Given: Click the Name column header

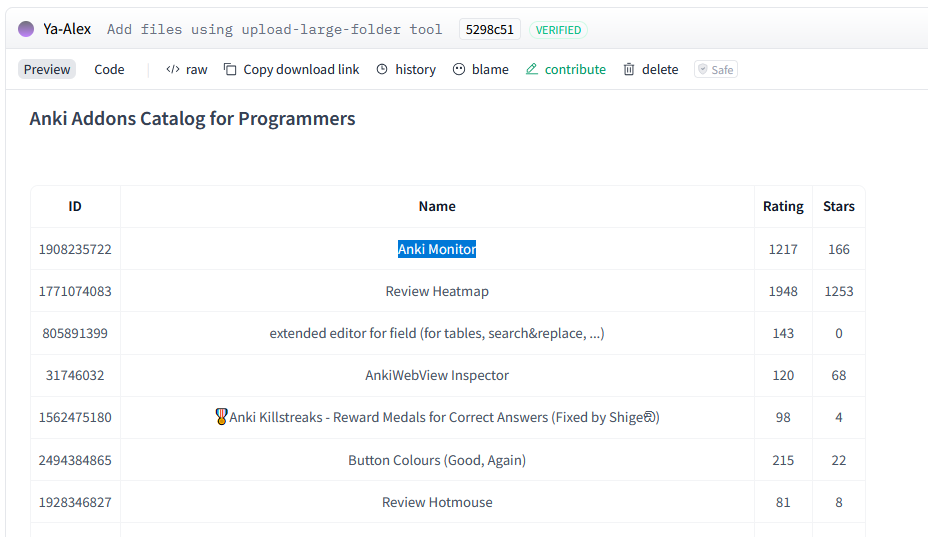Looking at the screenshot, I should 437,206.
